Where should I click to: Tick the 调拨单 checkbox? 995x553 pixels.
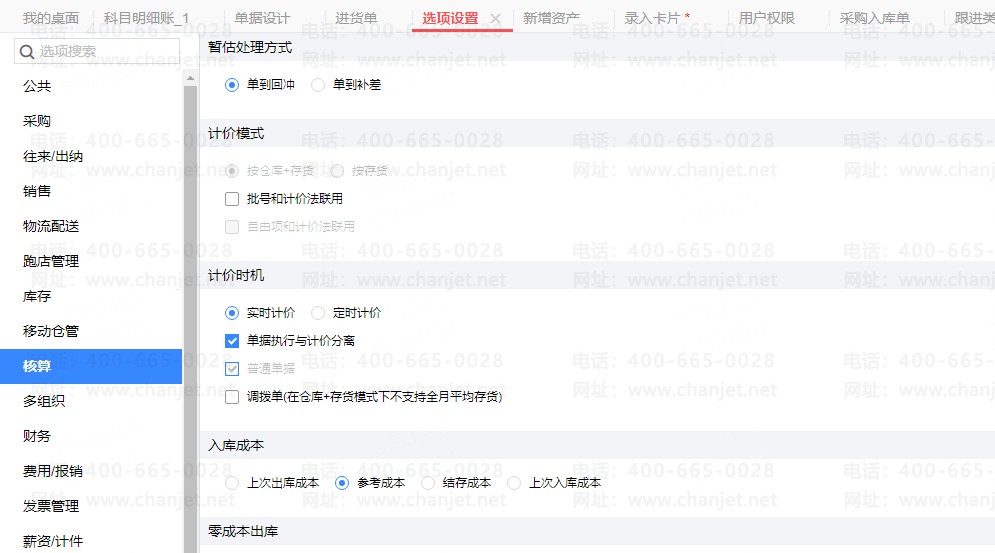(x=232, y=397)
